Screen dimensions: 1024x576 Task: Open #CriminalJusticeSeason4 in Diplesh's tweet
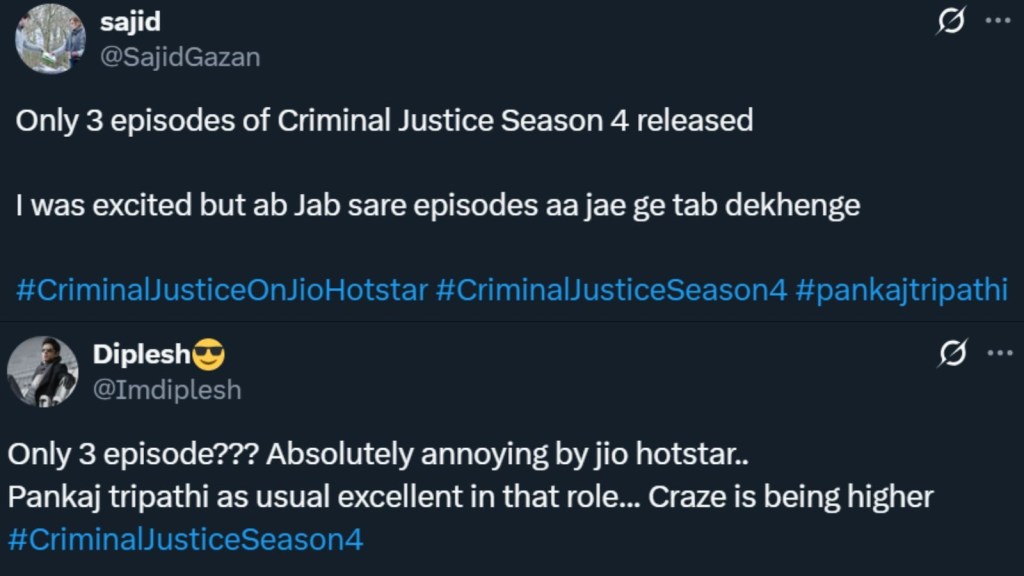pos(185,540)
